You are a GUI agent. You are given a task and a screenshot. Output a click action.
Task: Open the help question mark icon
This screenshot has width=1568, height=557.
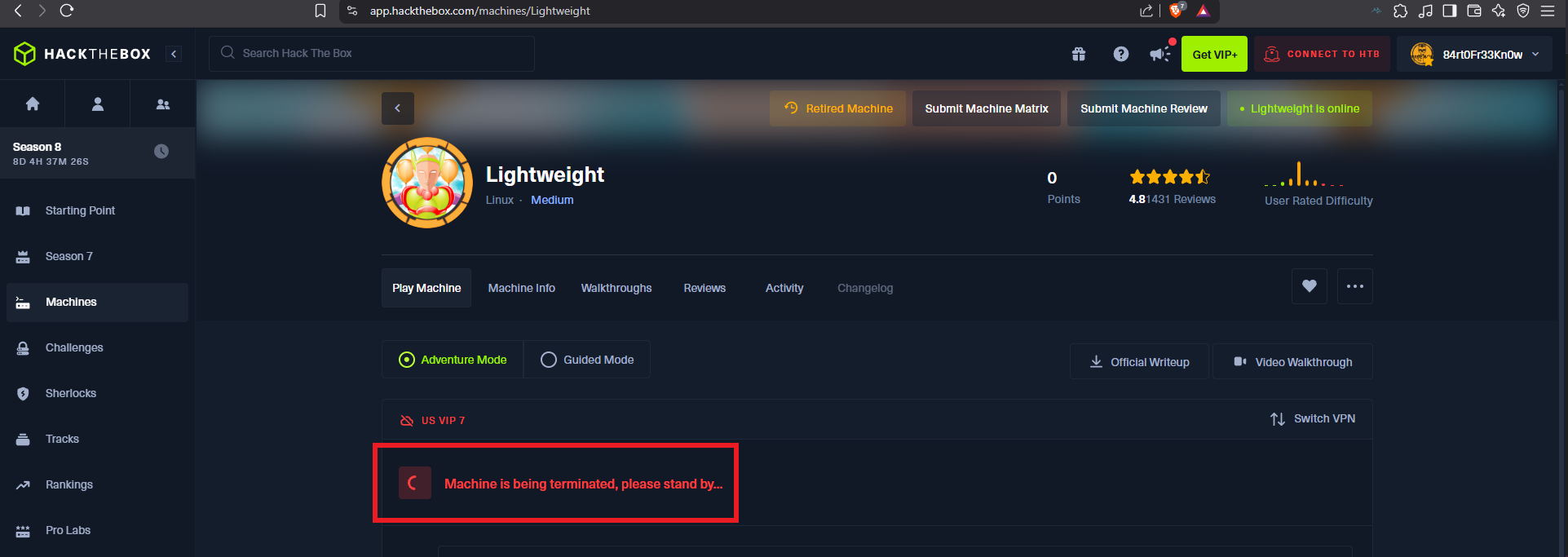[1121, 54]
